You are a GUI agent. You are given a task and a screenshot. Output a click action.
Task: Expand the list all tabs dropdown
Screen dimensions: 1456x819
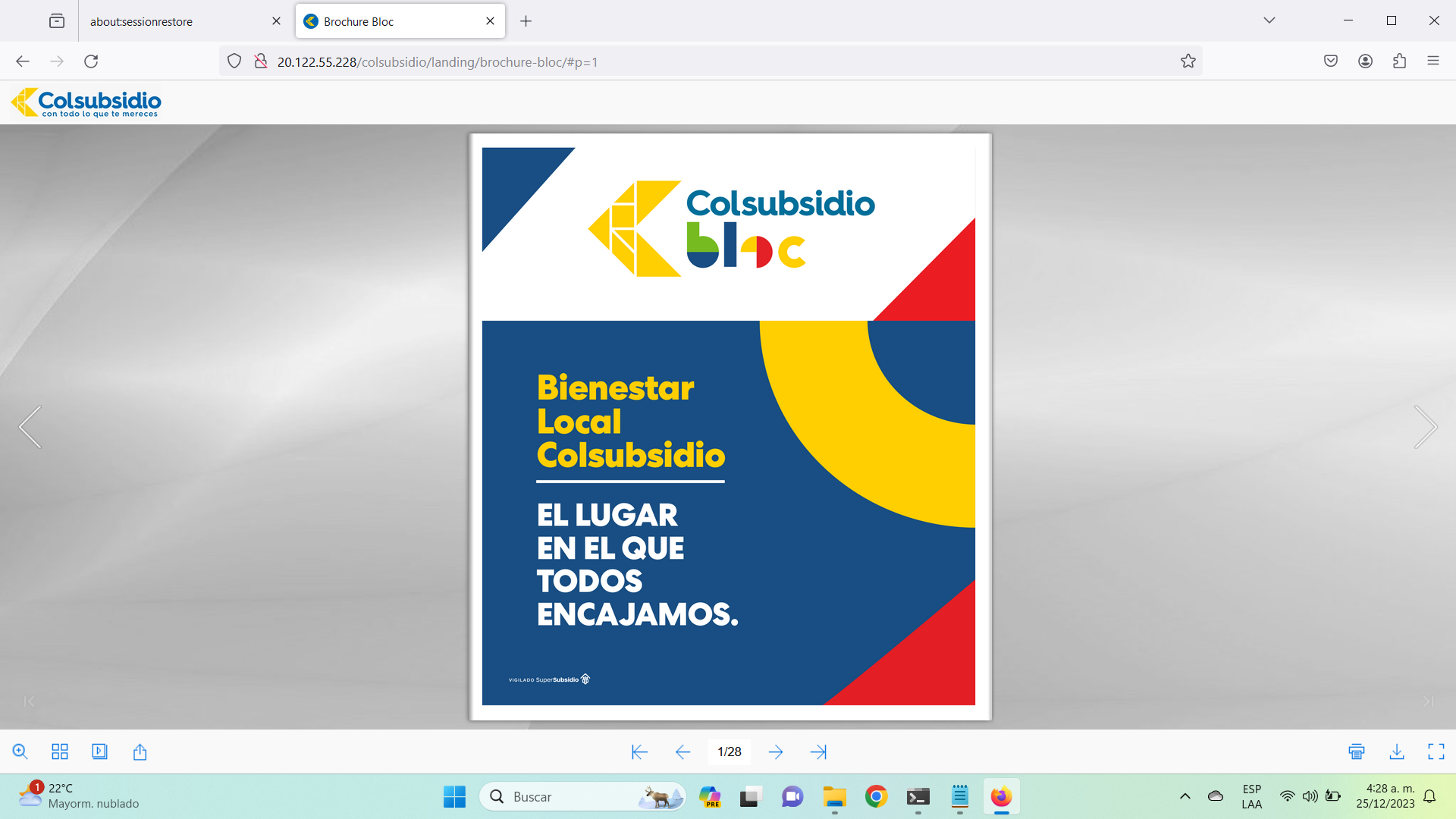[x=1269, y=20]
